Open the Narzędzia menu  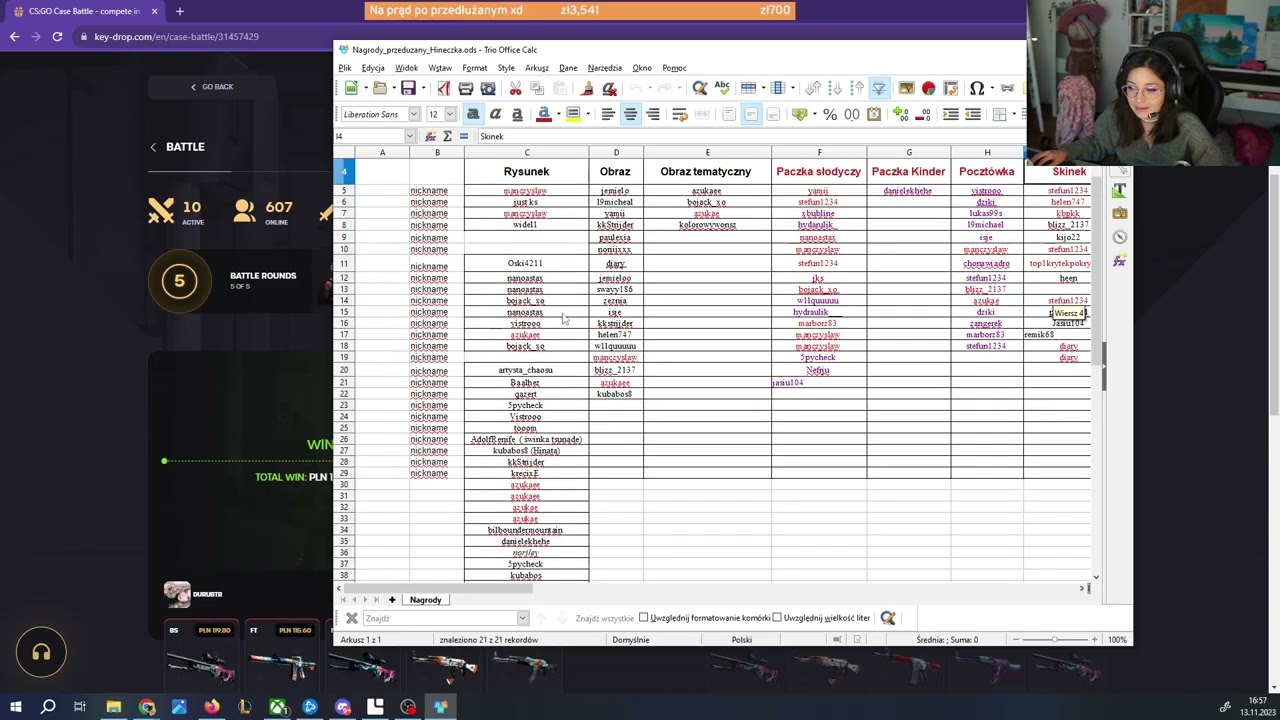(x=605, y=68)
